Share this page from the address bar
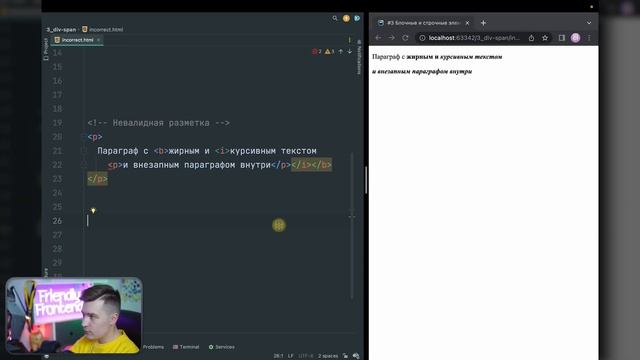This screenshot has width=640, height=360. (x=531, y=38)
